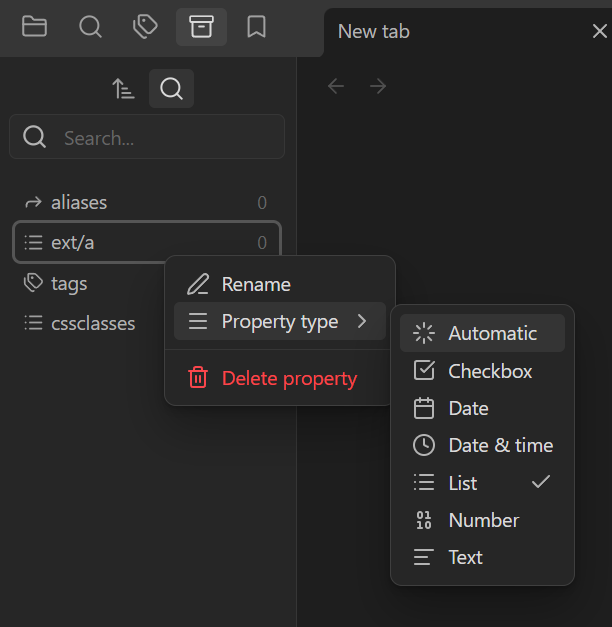Navigate forward with the right arrow
Image resolution: width=612 pixels, height=627 pixels.
pos(378,86)
